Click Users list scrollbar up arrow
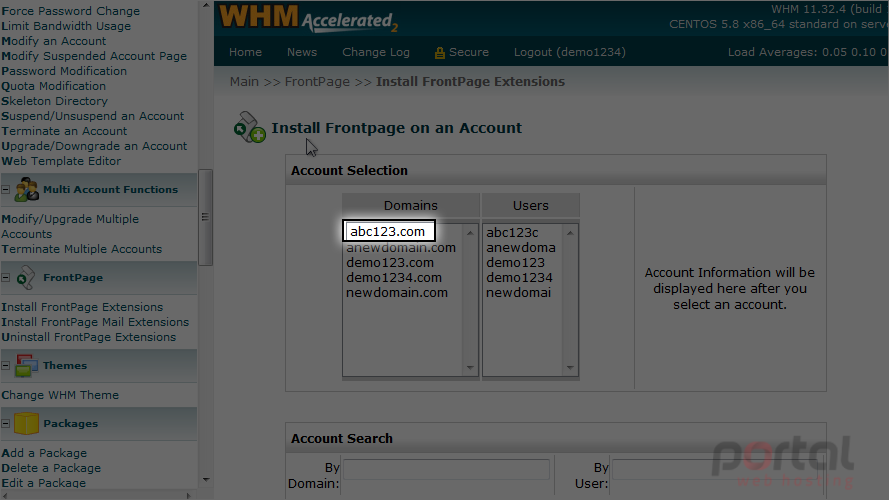 [x=570, y=233]
